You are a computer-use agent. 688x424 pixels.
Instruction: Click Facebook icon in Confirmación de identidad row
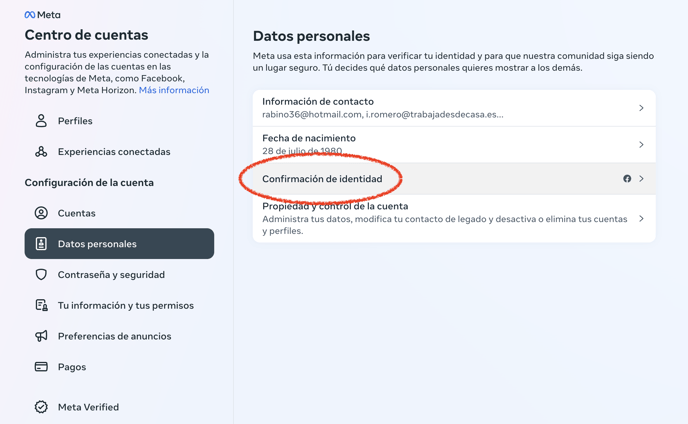627,179
